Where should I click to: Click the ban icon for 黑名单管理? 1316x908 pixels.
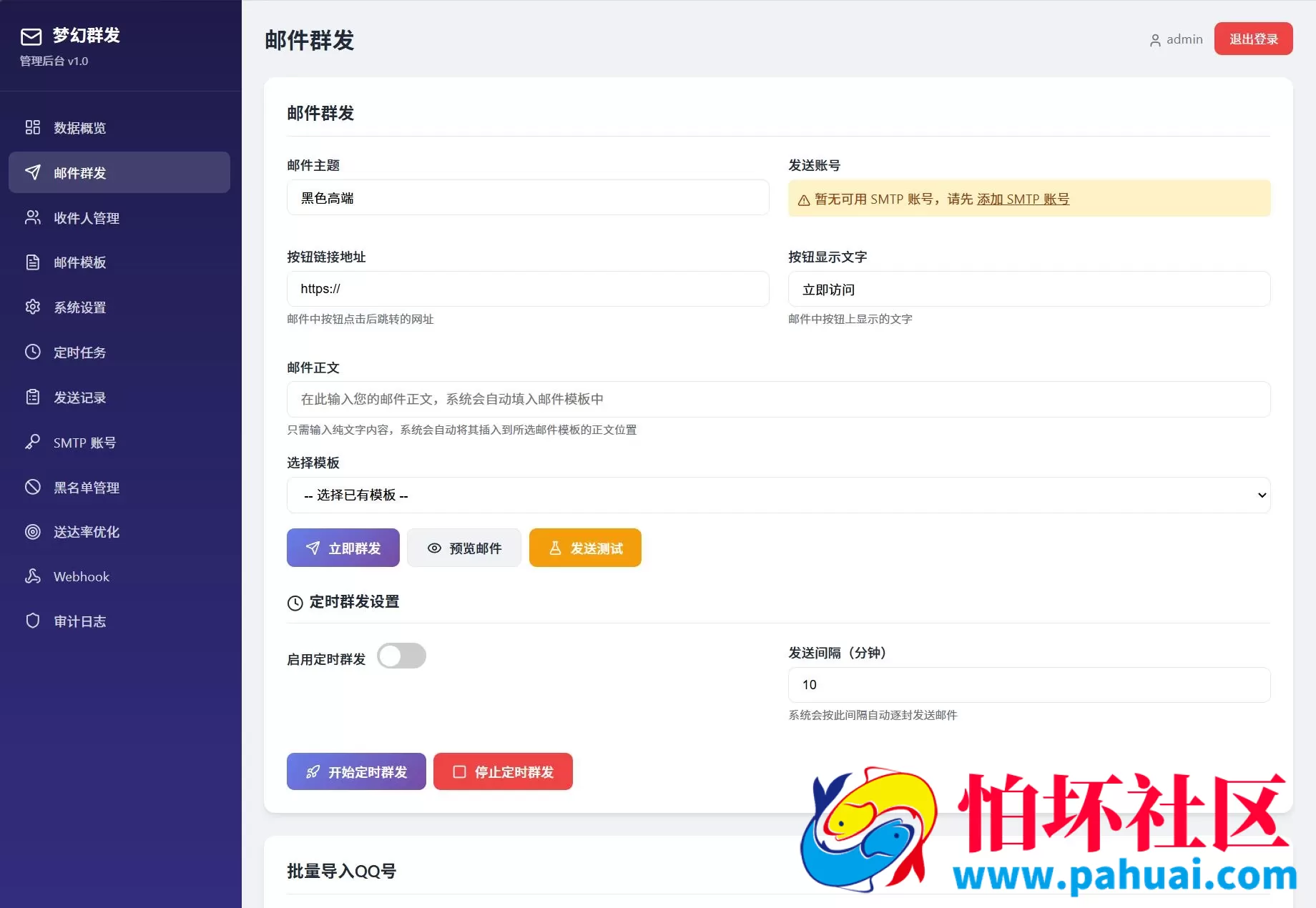pyautogui.click(x=33, y=487)
